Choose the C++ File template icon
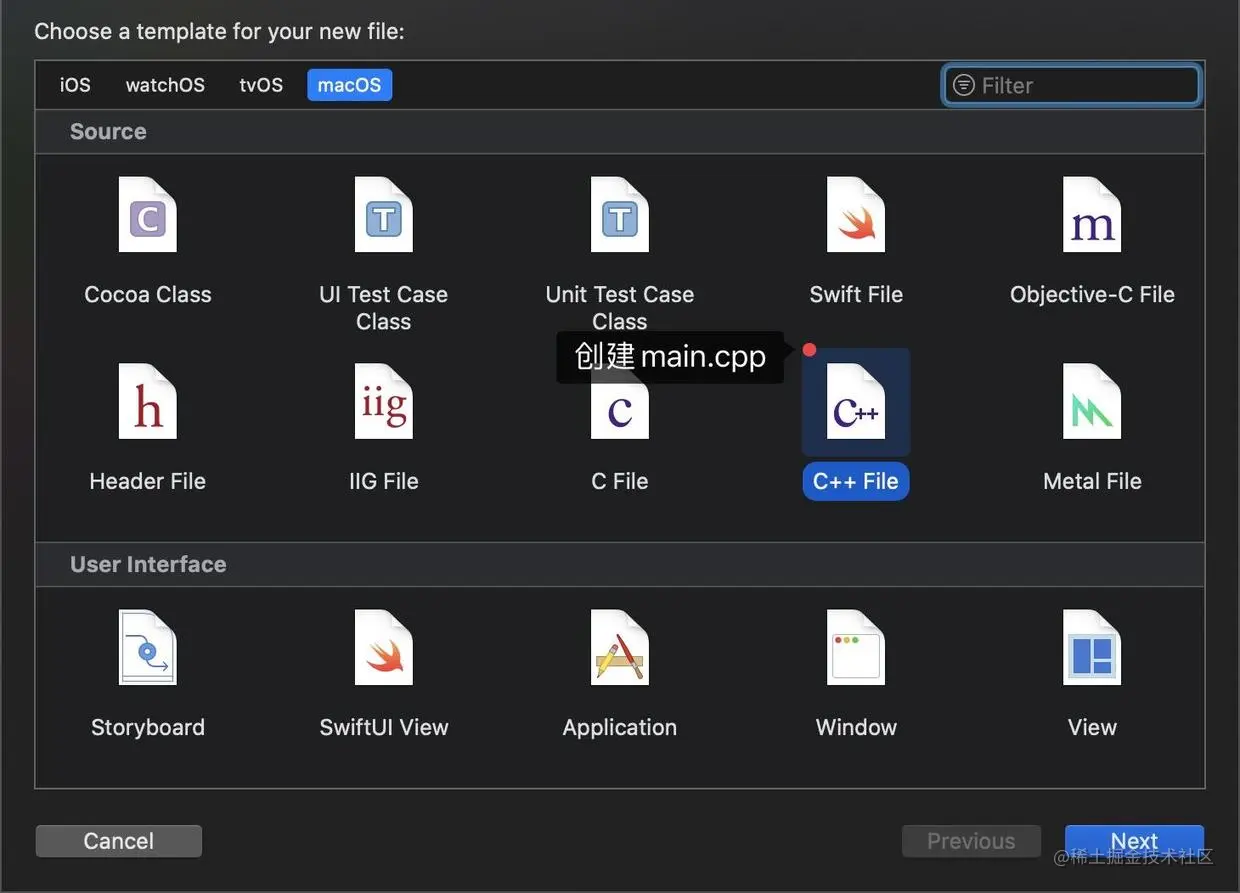 point(856,401)
